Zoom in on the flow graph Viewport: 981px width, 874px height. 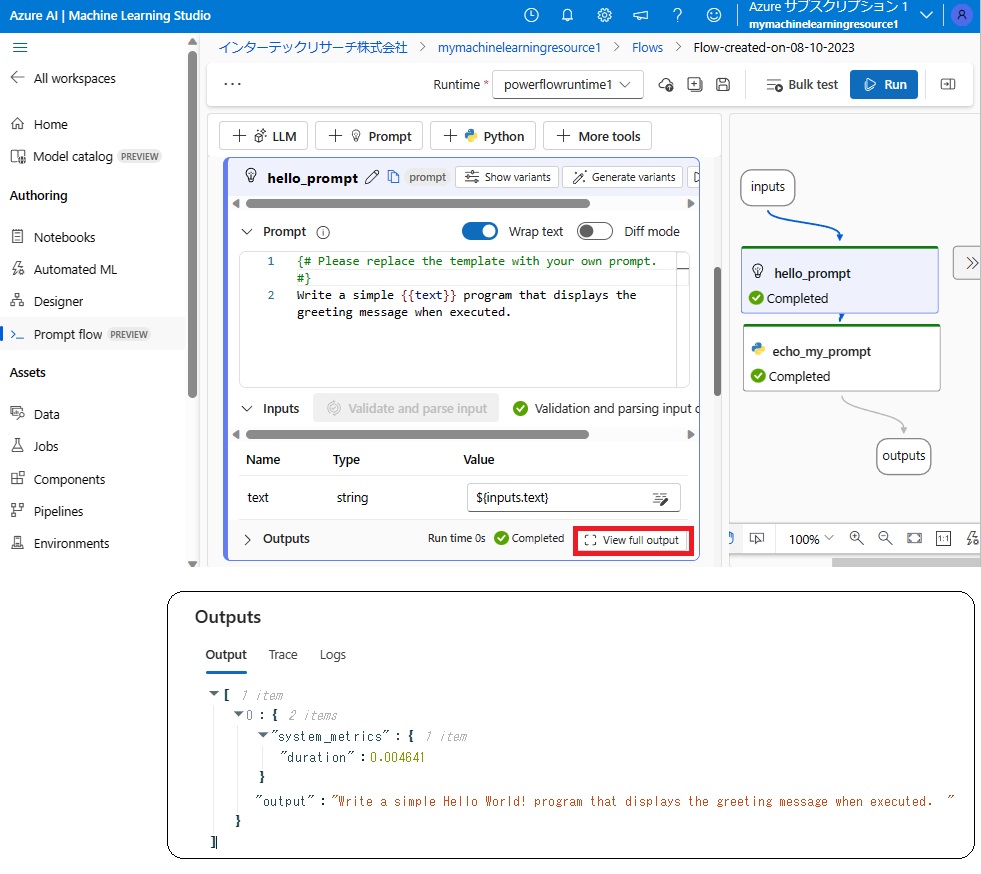coord(856,538)
